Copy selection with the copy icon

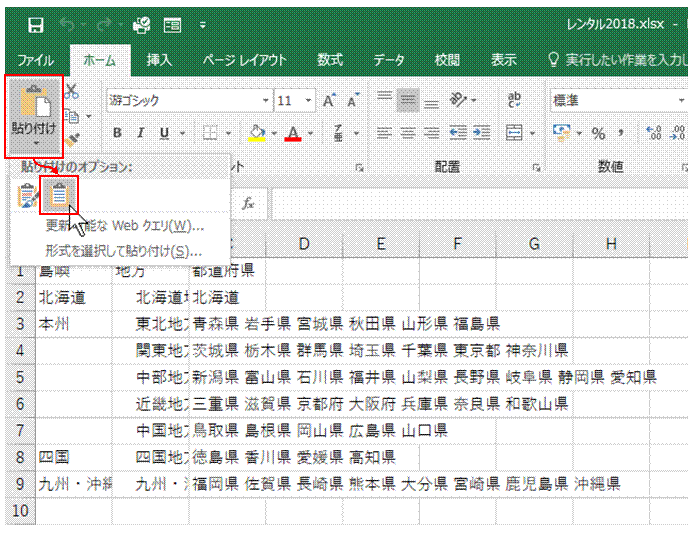72,117
